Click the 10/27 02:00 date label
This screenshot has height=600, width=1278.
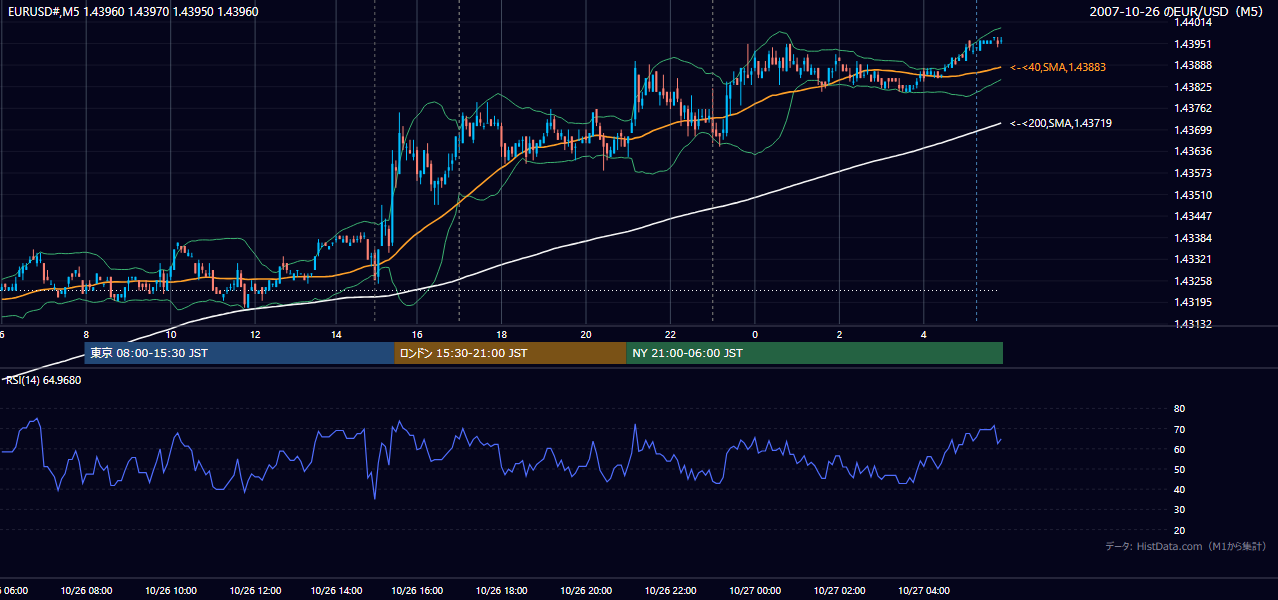tap(840, 591)
